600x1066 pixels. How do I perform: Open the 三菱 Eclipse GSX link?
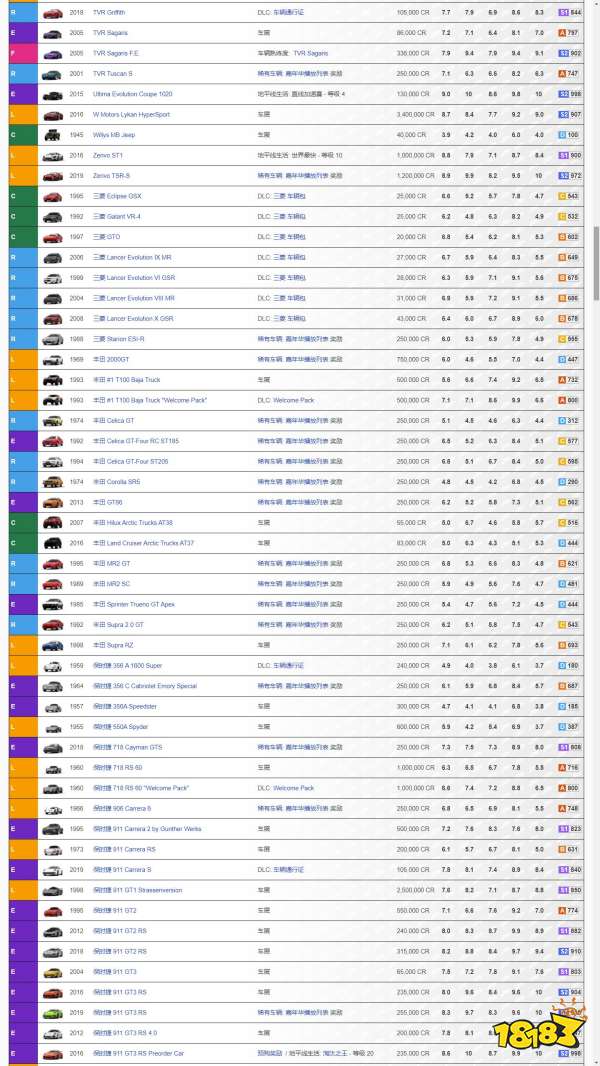point(117,196)
